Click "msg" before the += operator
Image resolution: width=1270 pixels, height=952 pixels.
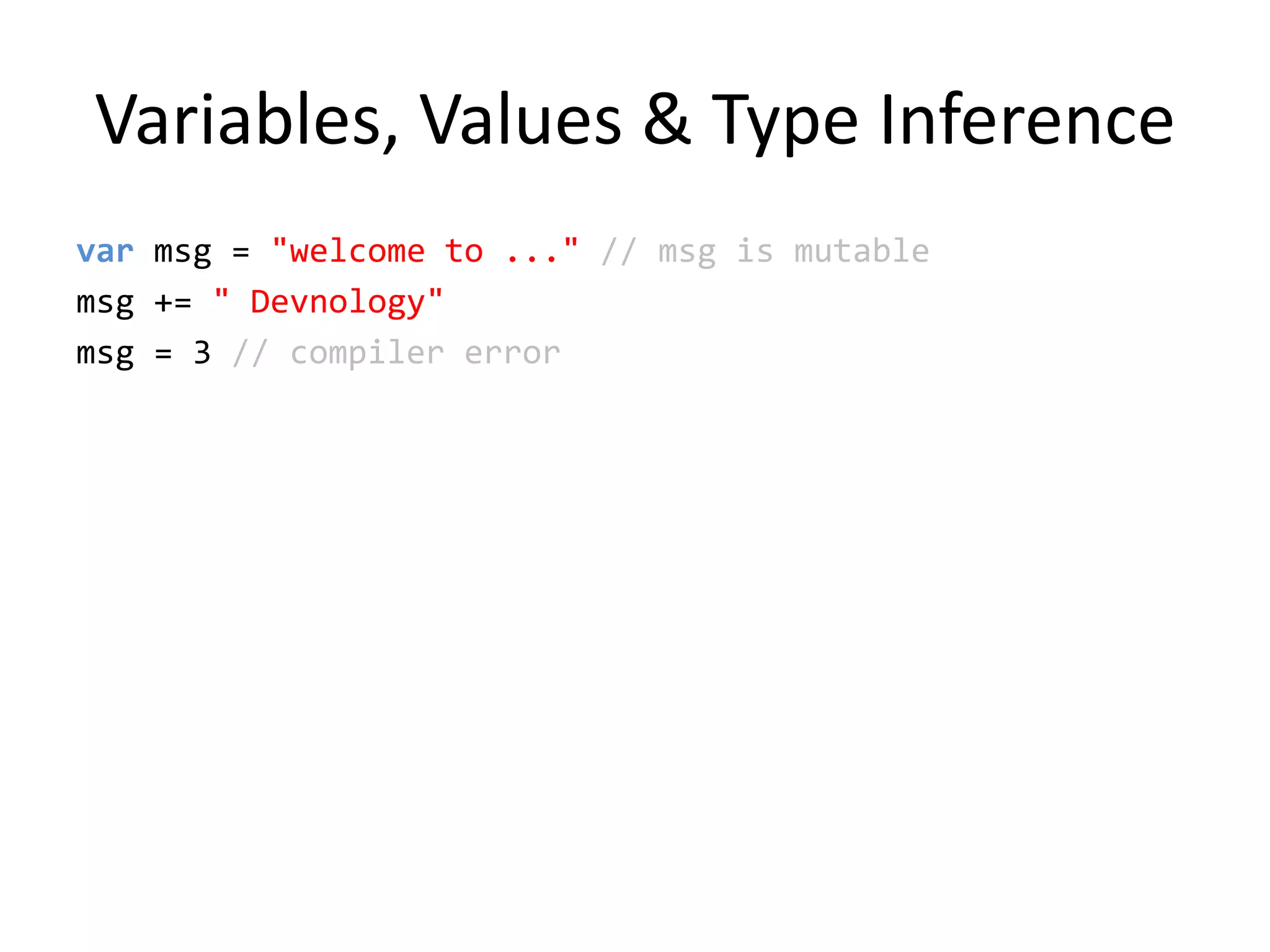[x=105, y=304]
